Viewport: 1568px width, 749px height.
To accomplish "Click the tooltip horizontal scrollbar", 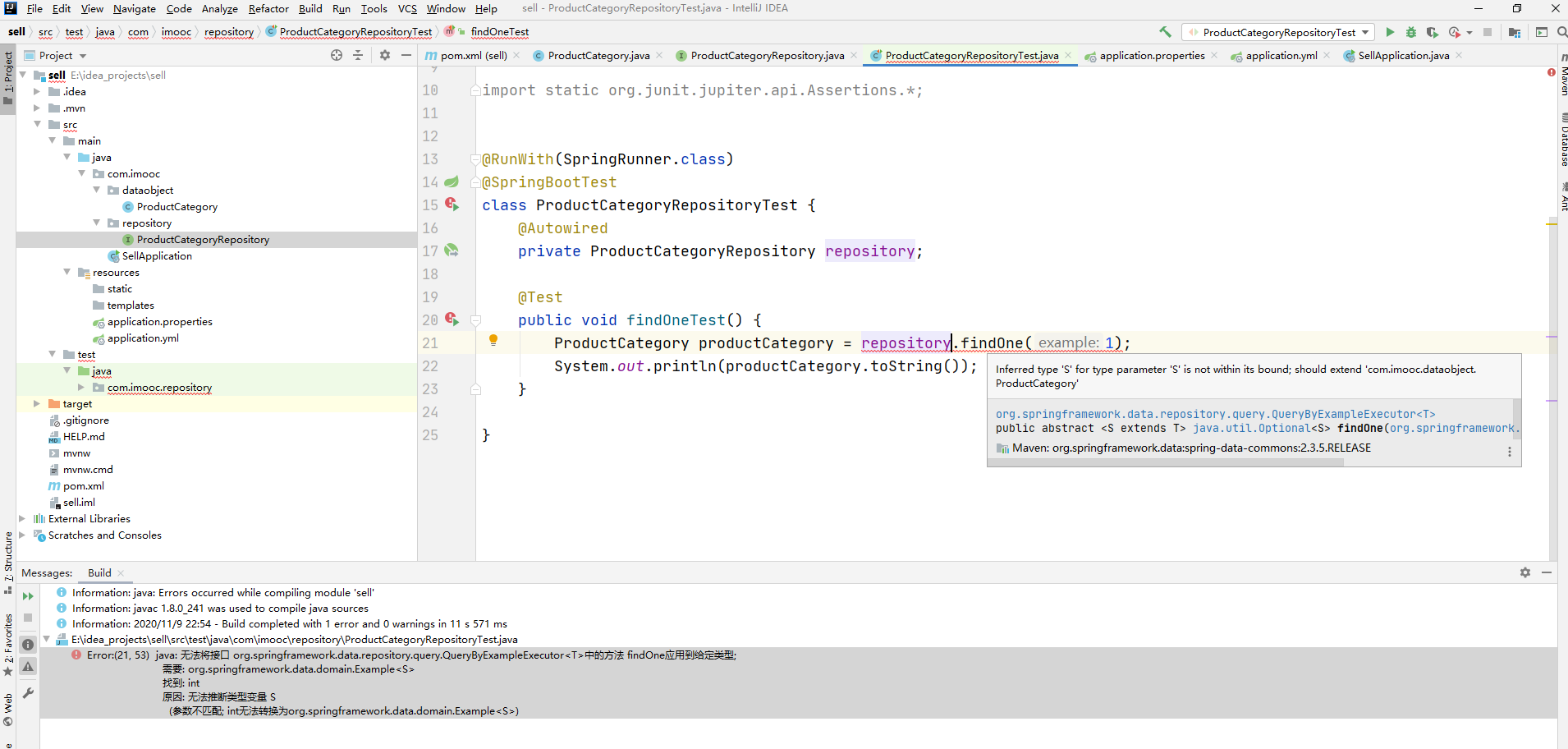I will [1165, 462].
